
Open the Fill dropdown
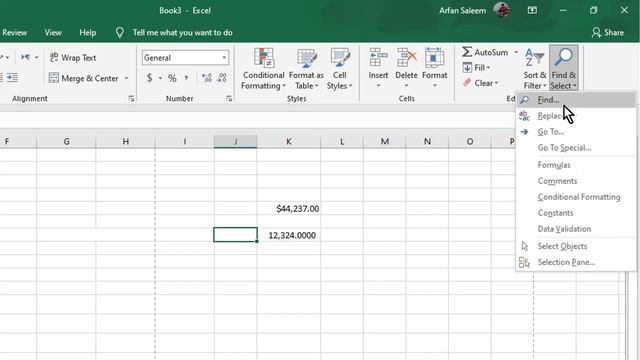476,67
